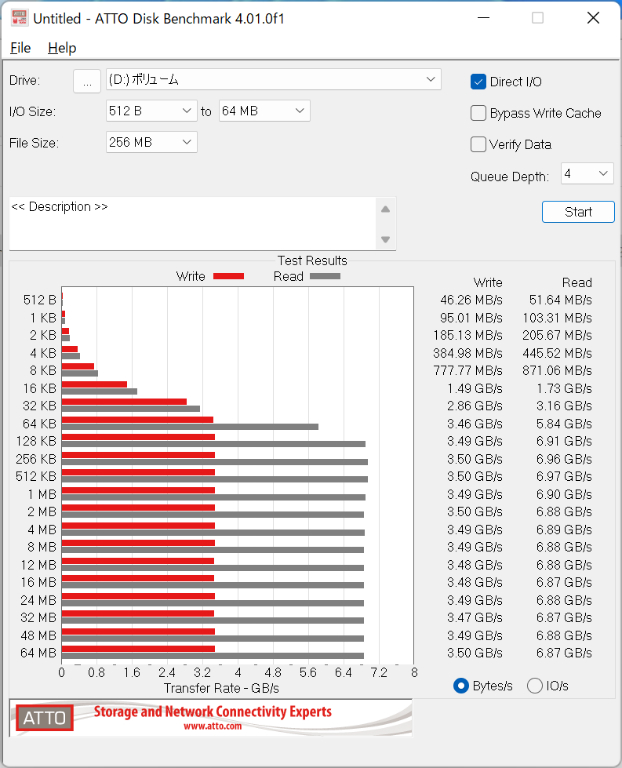
Task: Enable the Verify Data checkbox
Action: pos(478,144)
